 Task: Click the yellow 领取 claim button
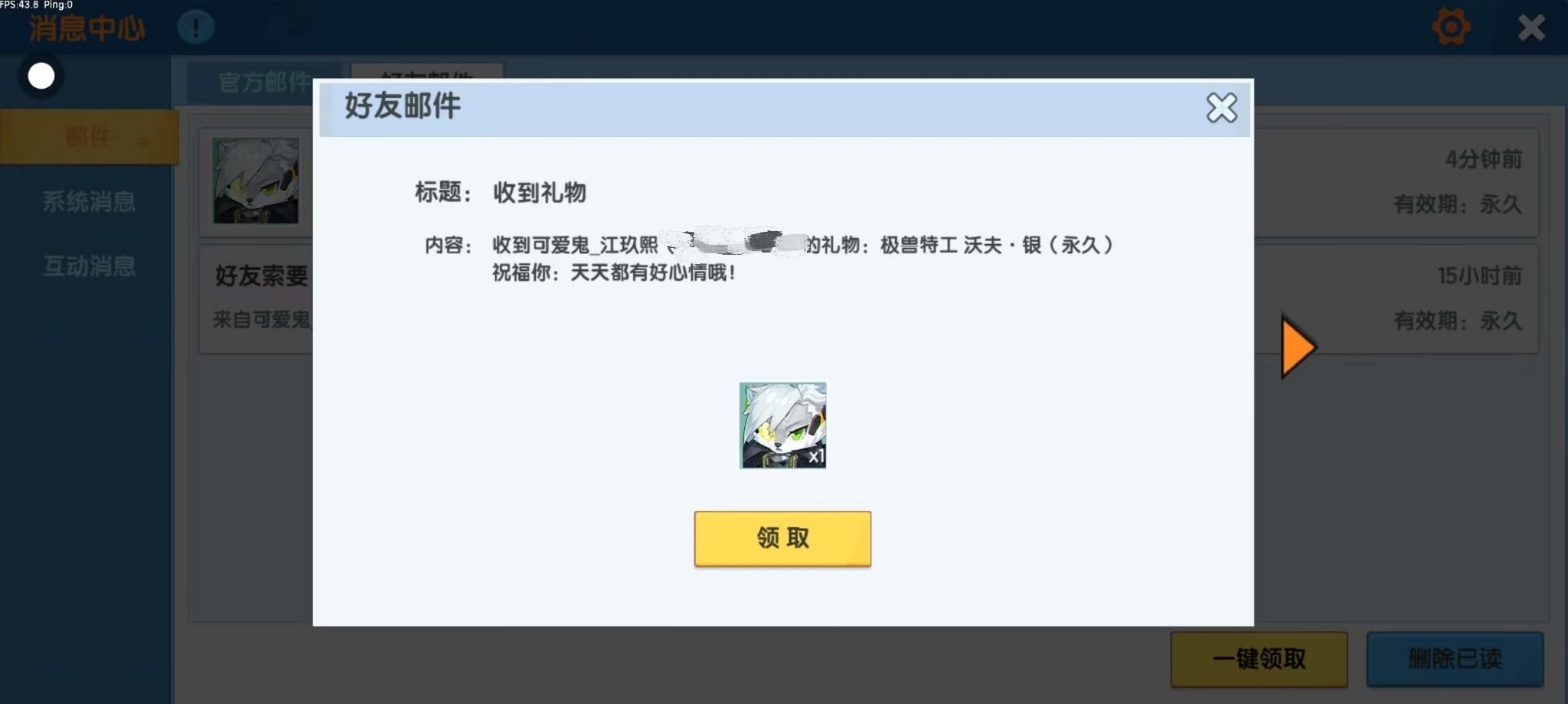tap(782, 539)
